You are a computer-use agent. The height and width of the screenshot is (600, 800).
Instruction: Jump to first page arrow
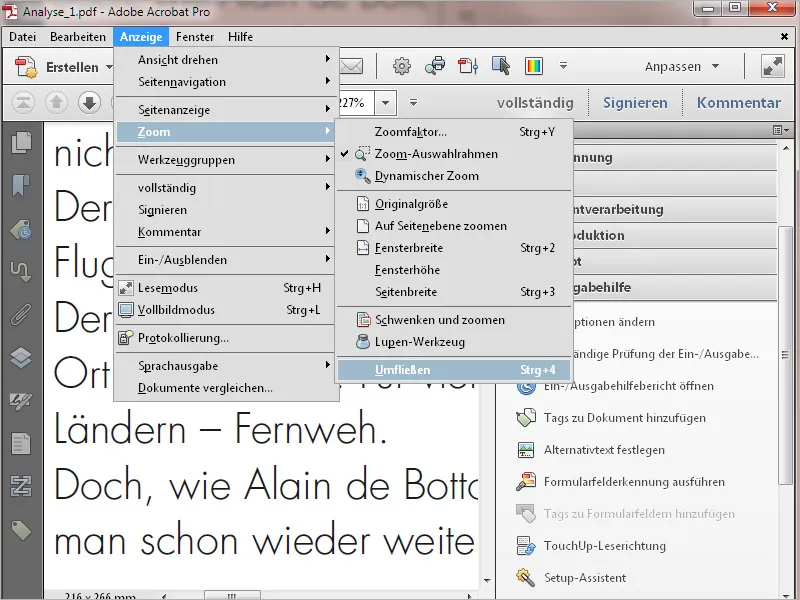coord(23,103)
